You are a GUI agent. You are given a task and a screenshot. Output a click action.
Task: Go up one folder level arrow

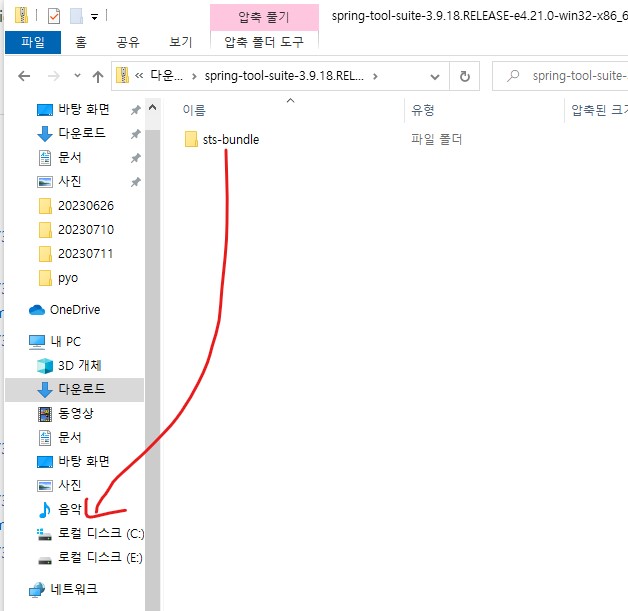tap(98, 76)
